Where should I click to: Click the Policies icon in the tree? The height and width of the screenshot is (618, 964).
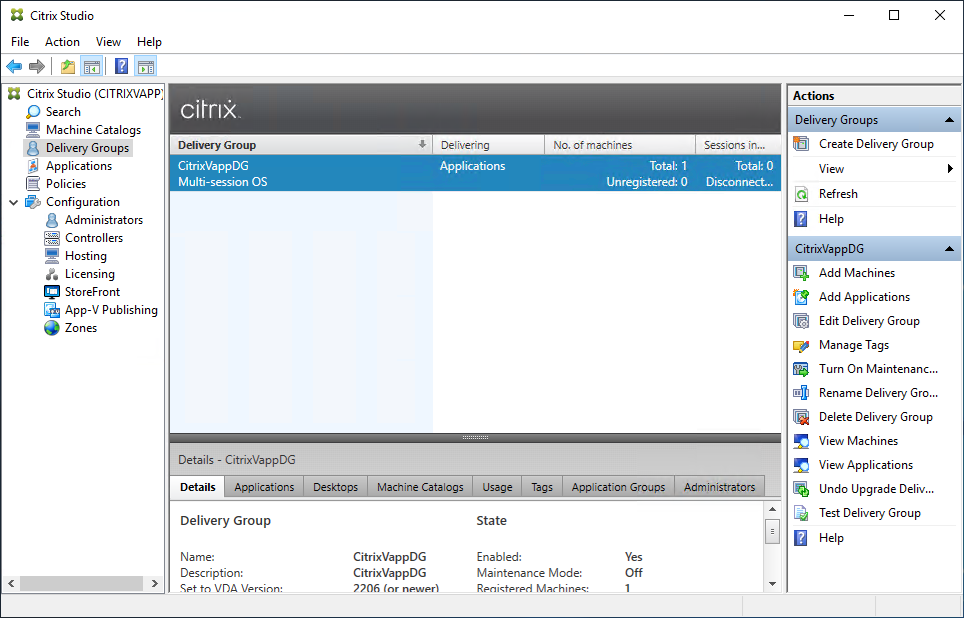33,184
